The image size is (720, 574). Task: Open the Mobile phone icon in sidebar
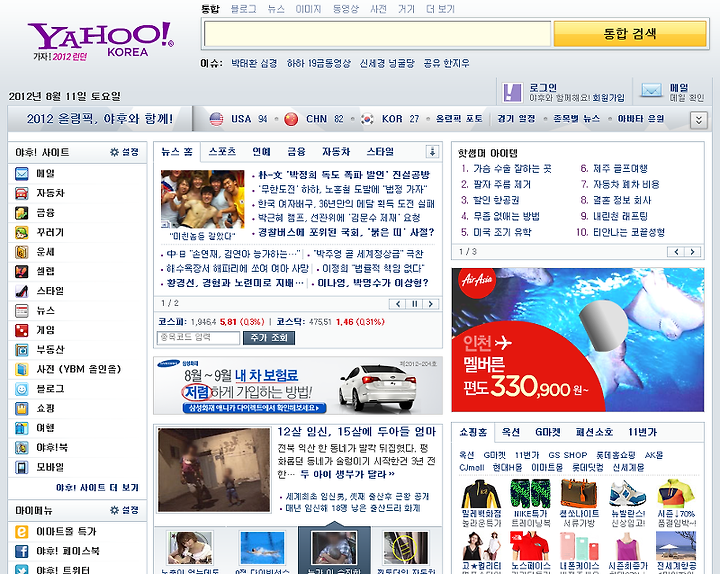(x=22, y=467)
